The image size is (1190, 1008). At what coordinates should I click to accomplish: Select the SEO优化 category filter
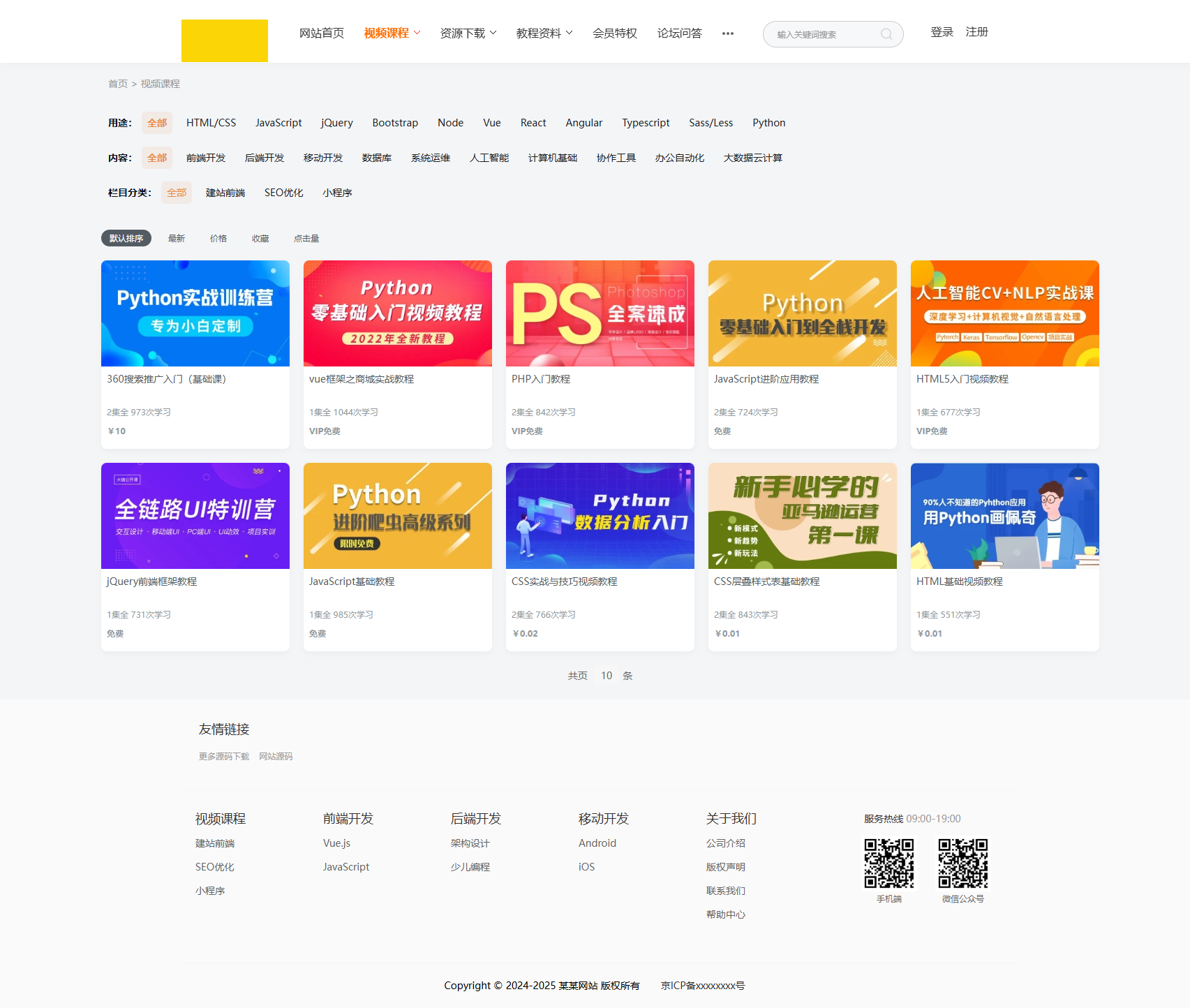pos(283,193)
